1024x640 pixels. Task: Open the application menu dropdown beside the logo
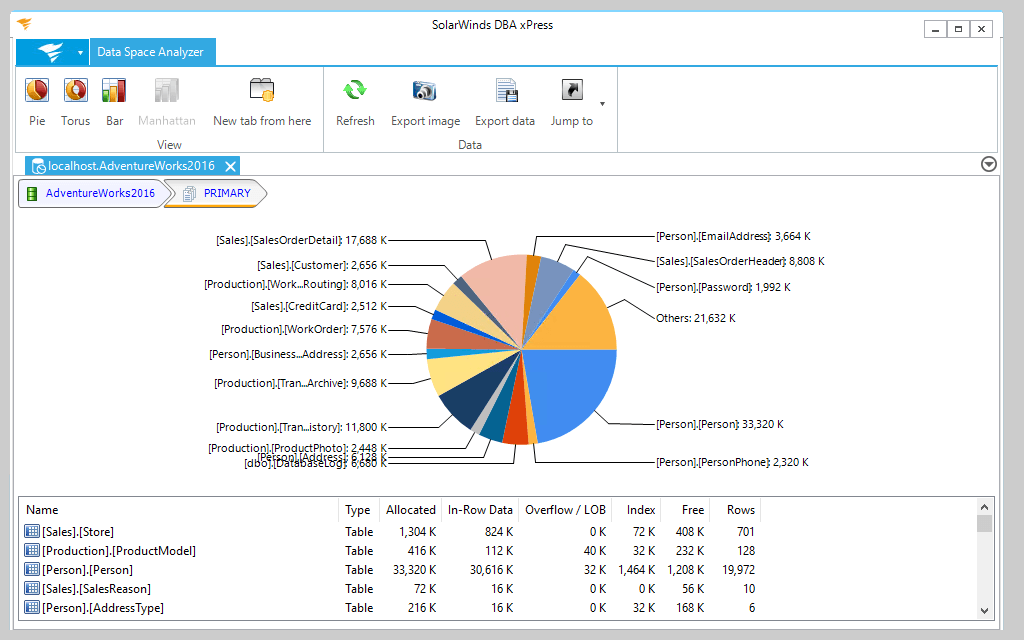tap(80, 51)
